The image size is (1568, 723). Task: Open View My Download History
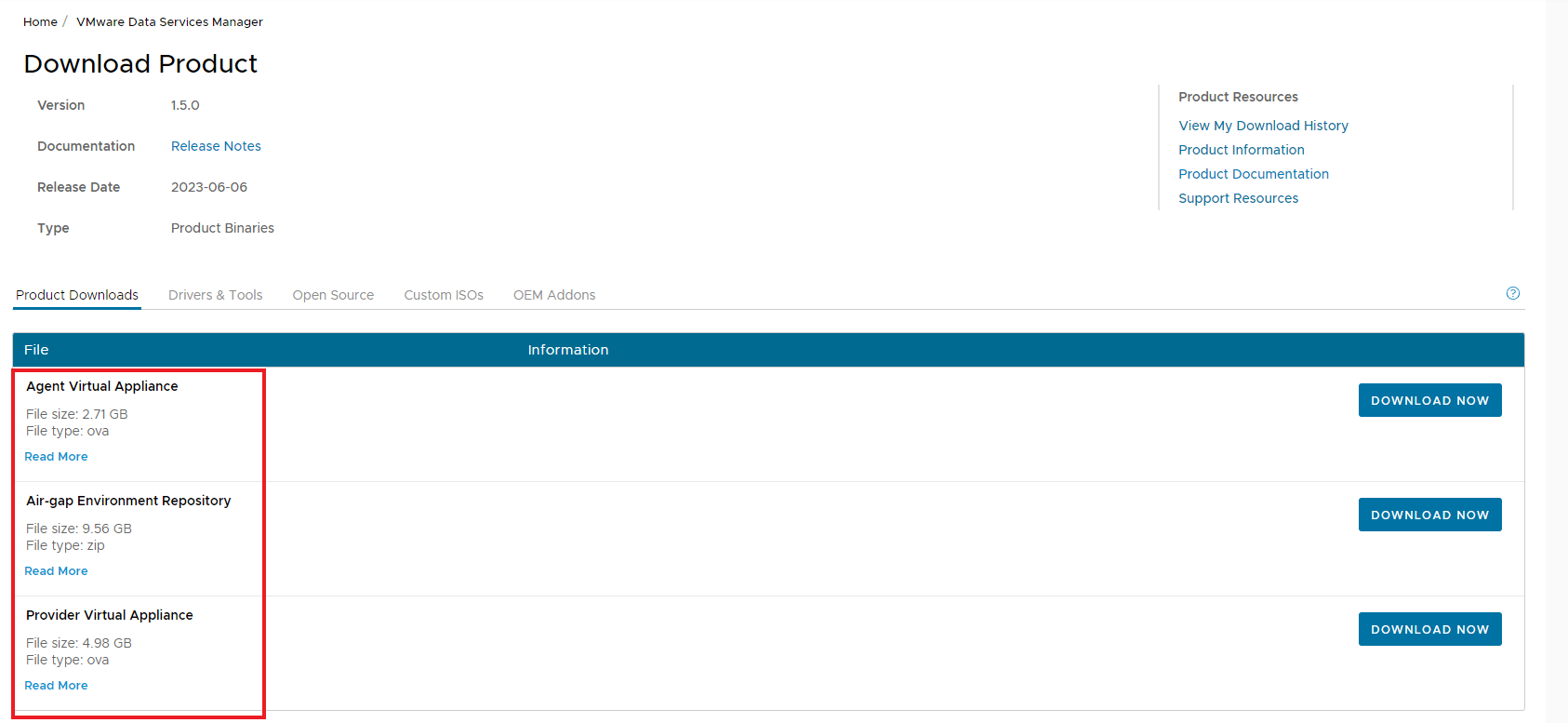pos(1263,126)
